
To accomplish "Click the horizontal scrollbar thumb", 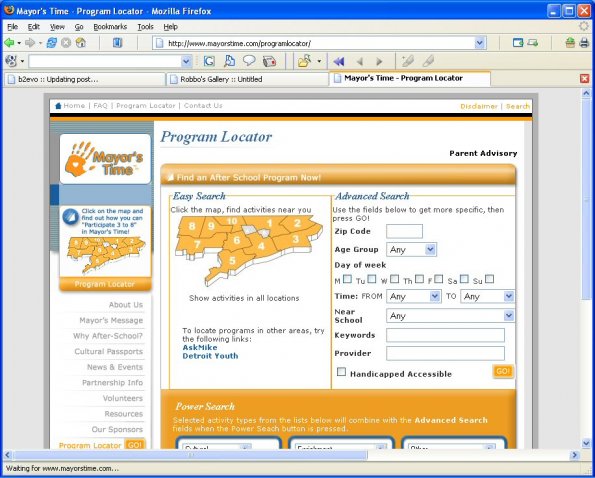I will (190, 454).
